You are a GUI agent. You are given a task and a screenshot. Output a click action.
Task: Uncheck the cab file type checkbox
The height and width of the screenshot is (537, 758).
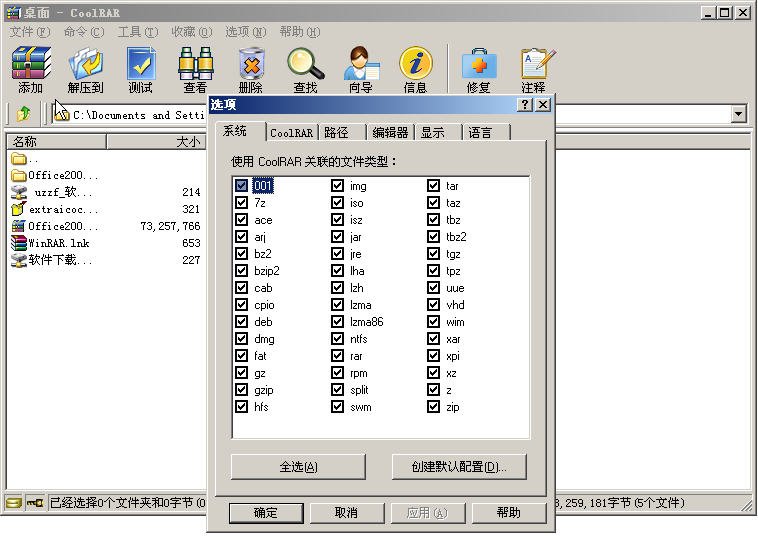click(241, 288)
